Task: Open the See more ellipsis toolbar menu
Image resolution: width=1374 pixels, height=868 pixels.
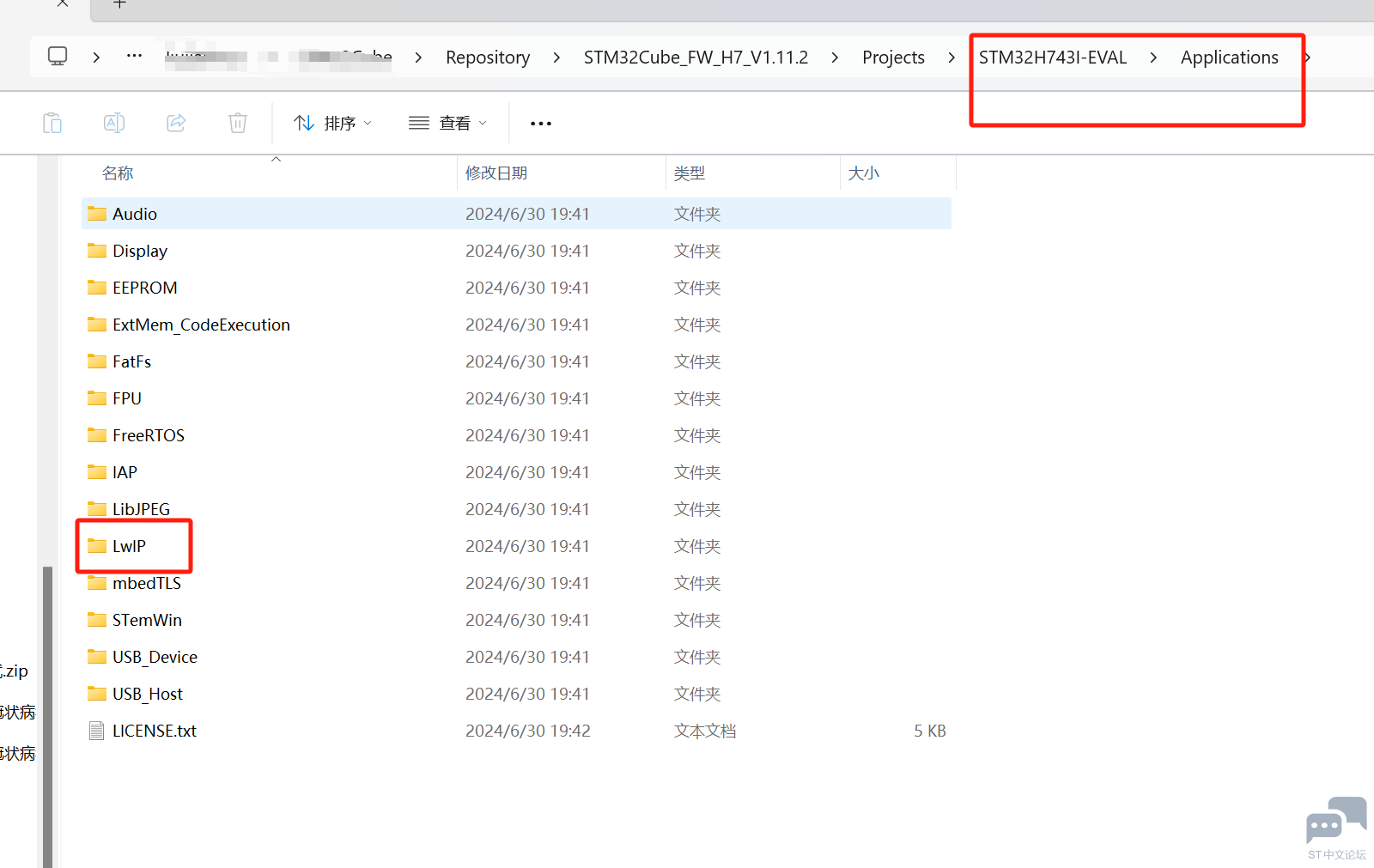Action: [x=541, y=124]
